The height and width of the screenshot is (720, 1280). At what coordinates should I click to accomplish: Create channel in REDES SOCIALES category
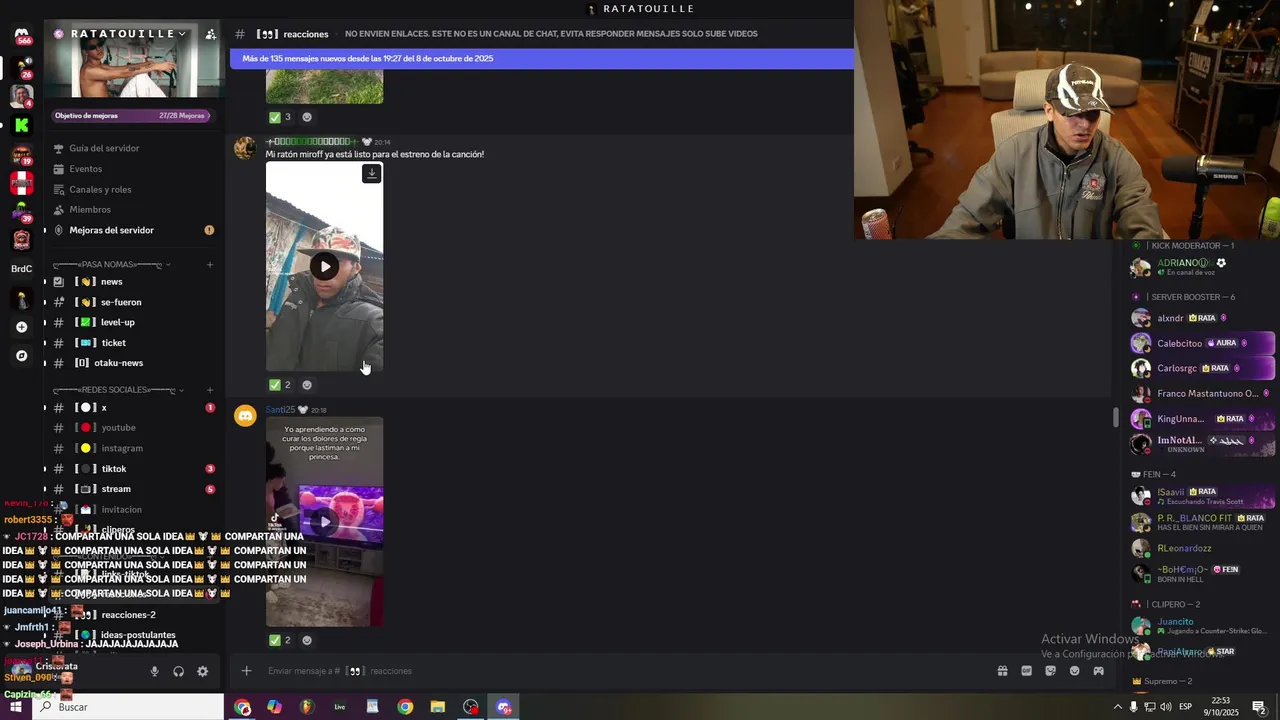210,390
